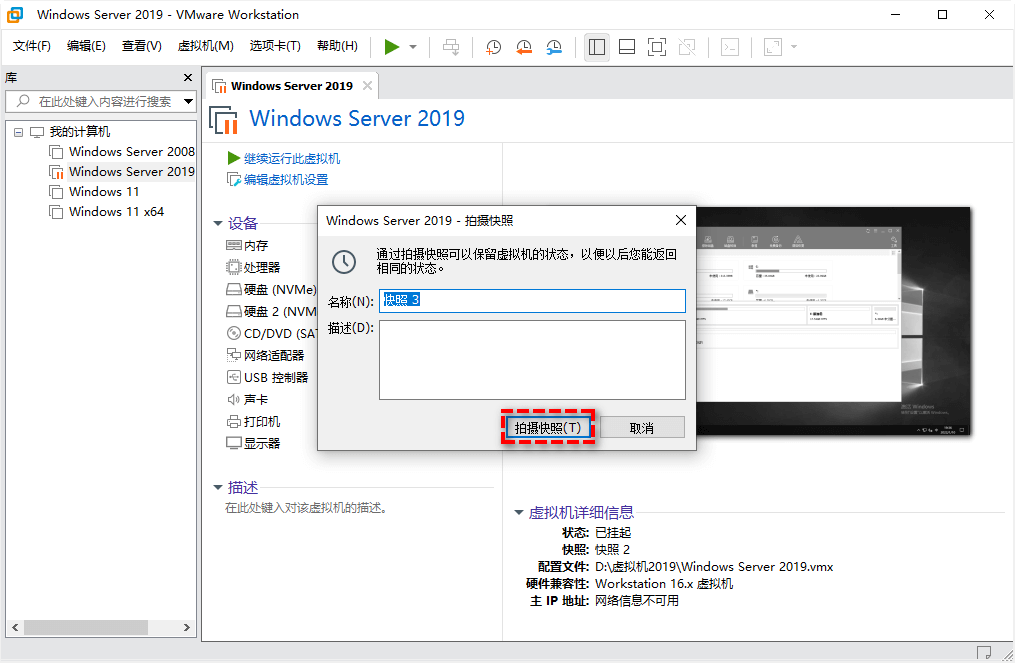Click the VM description text area placeholder
The image size is (1015, 663).
(306, 508)
